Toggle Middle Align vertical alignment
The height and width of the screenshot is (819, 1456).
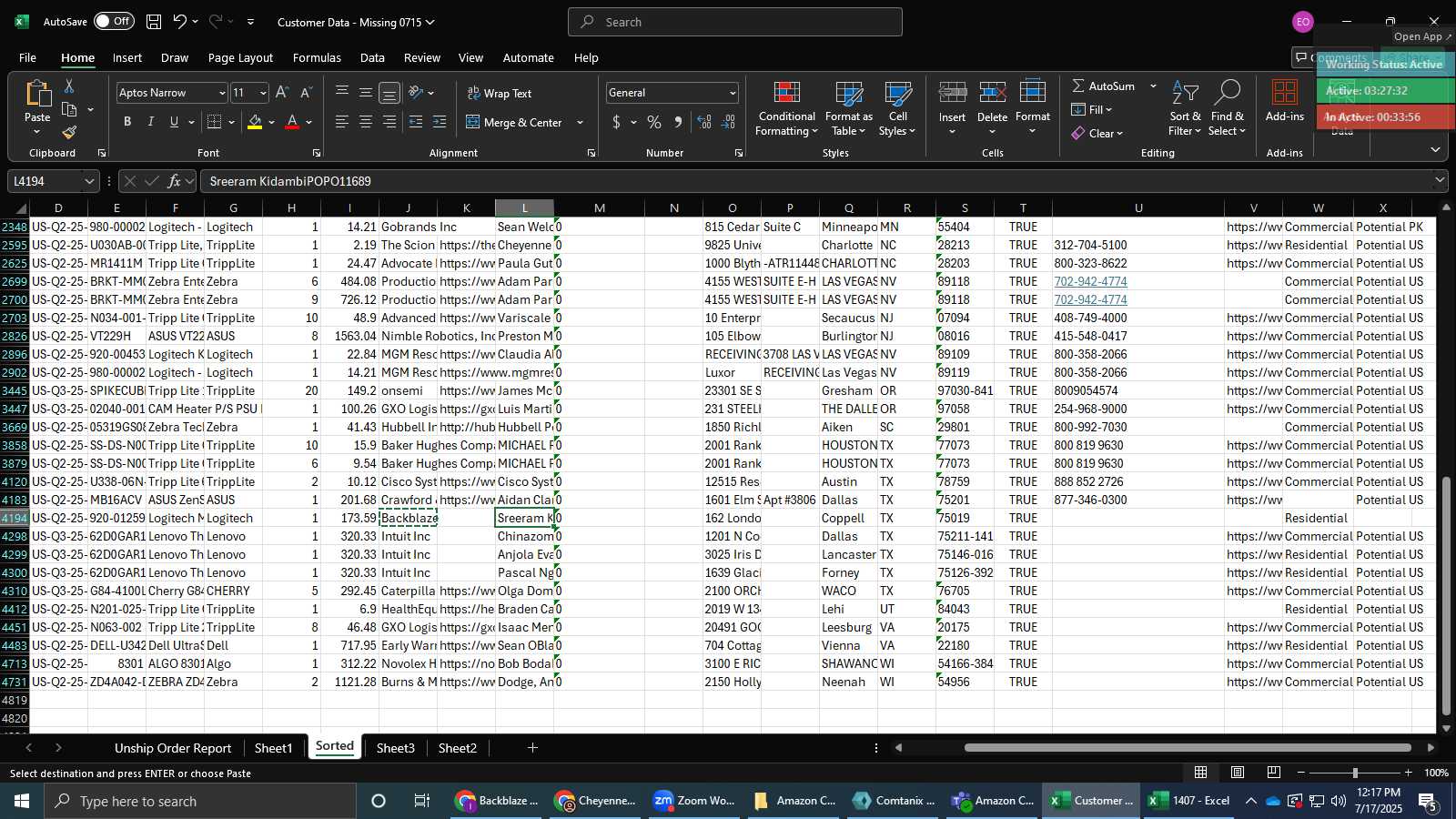tap(366, 93)
